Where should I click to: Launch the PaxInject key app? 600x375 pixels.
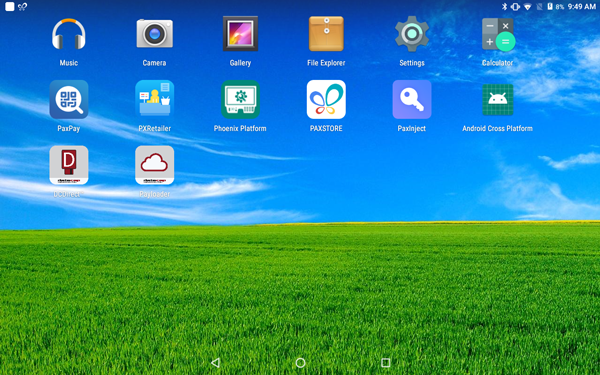[x=412, y=99]
